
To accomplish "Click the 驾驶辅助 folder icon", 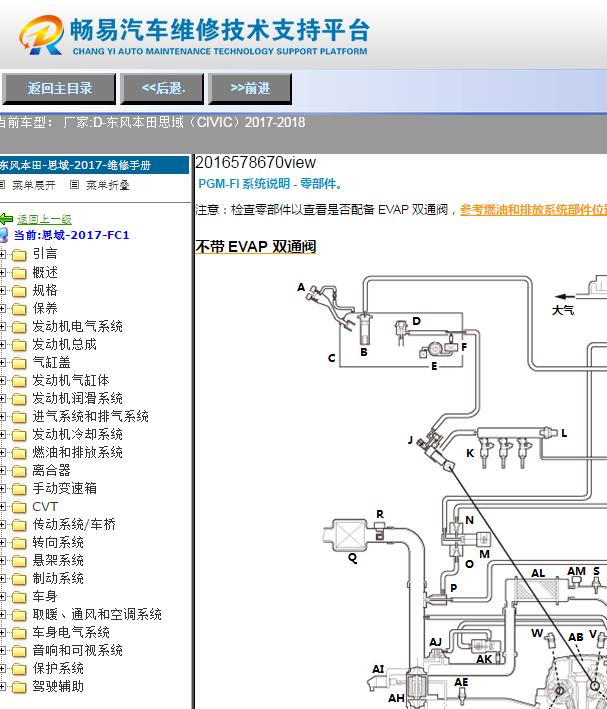I will [19, 687].
